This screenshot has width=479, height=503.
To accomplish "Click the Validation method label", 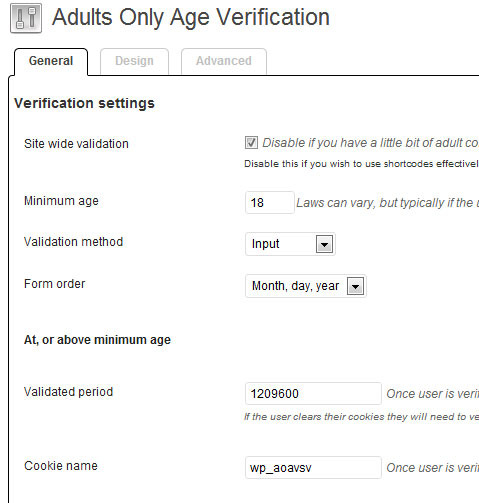I will click(74, 242).
